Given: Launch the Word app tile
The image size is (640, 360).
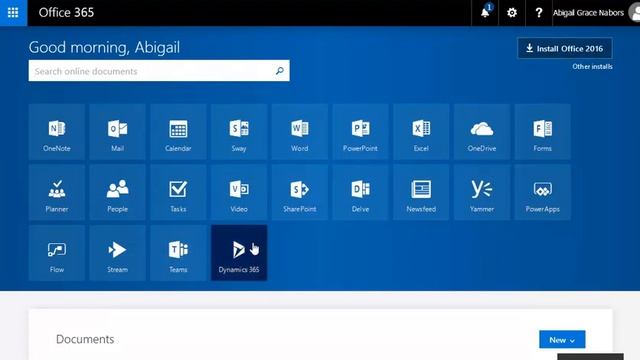Looking at the screenshot, I should coord(300,132).
